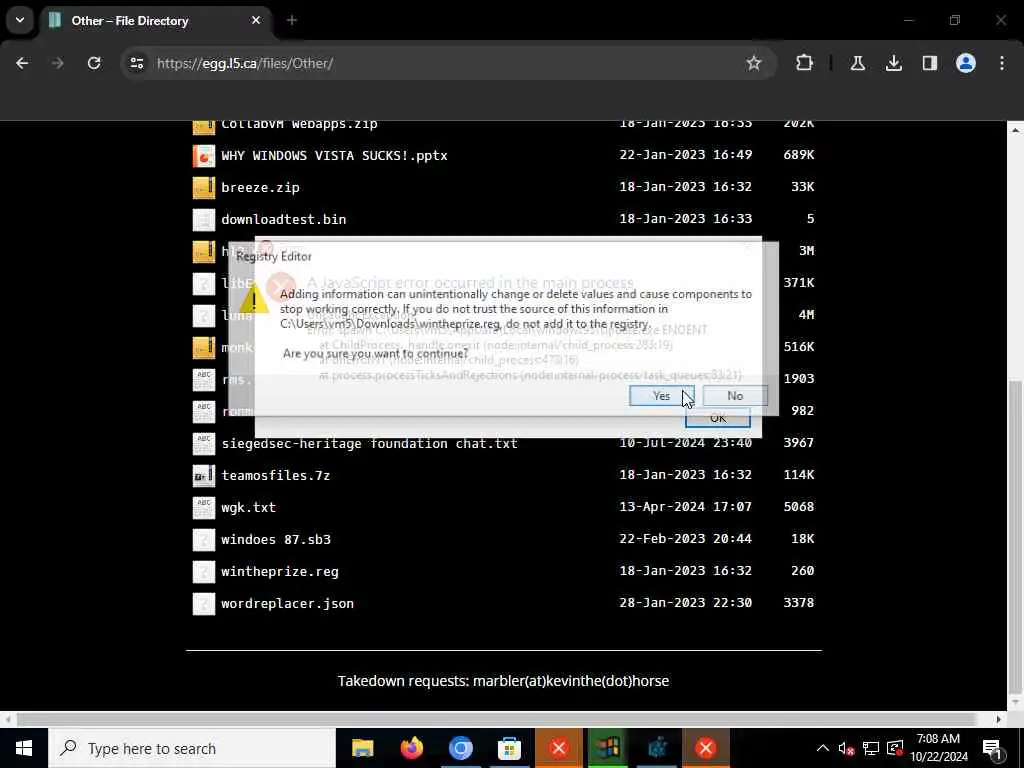Viewport: 1024px width, 768px height.
Task: Click the pptx icon beside WHY WINDOWS VISTA SUCKS
Action: point(204,155)
